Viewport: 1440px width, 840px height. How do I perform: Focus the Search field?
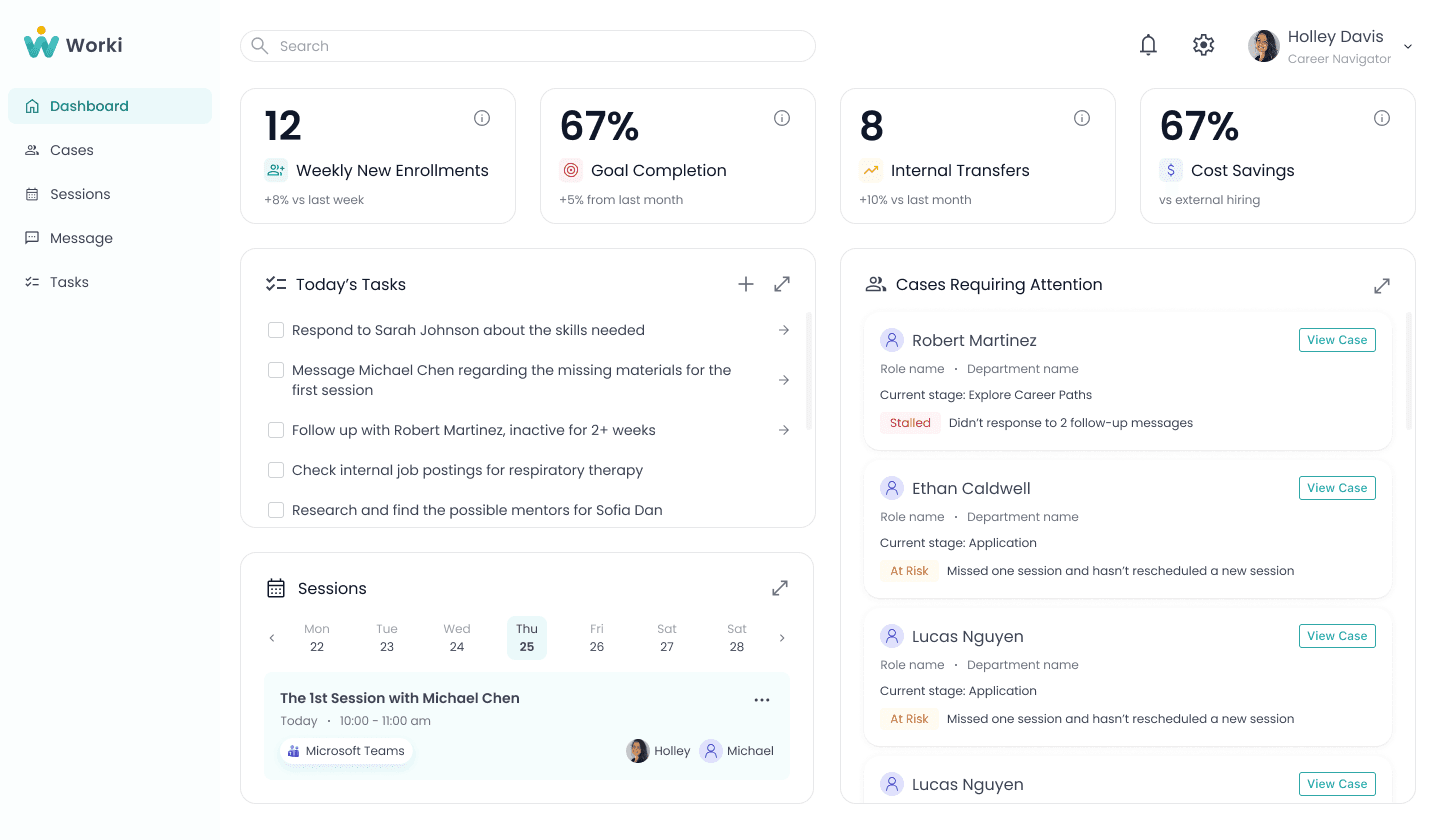point(528,46)
